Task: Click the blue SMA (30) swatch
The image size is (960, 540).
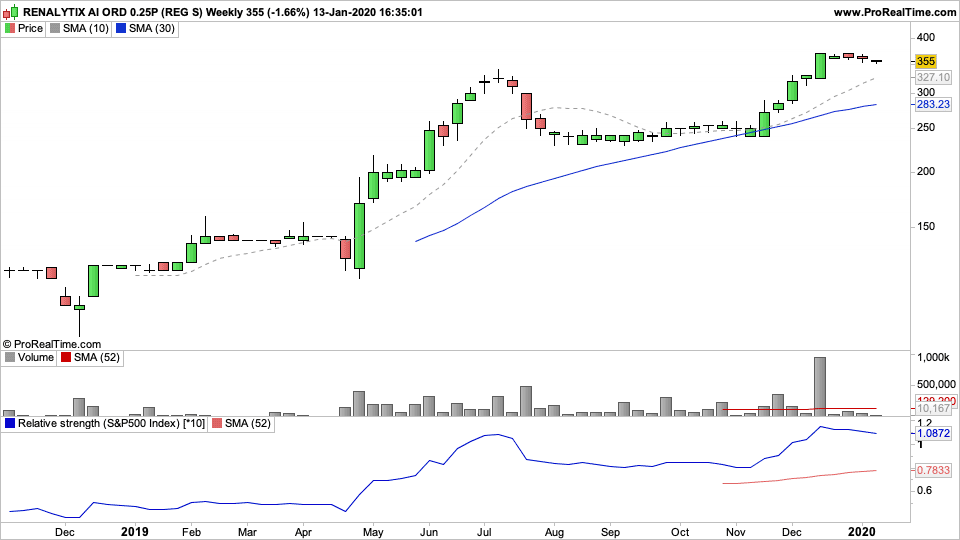Action: click(121, 28)
